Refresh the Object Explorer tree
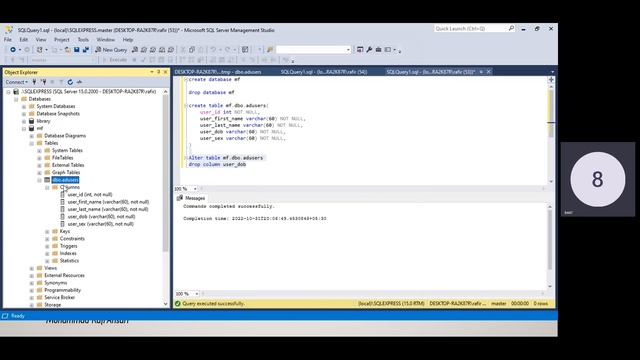Image resolution: width=640 pixels, height=360 pixels. coord(70,82)
